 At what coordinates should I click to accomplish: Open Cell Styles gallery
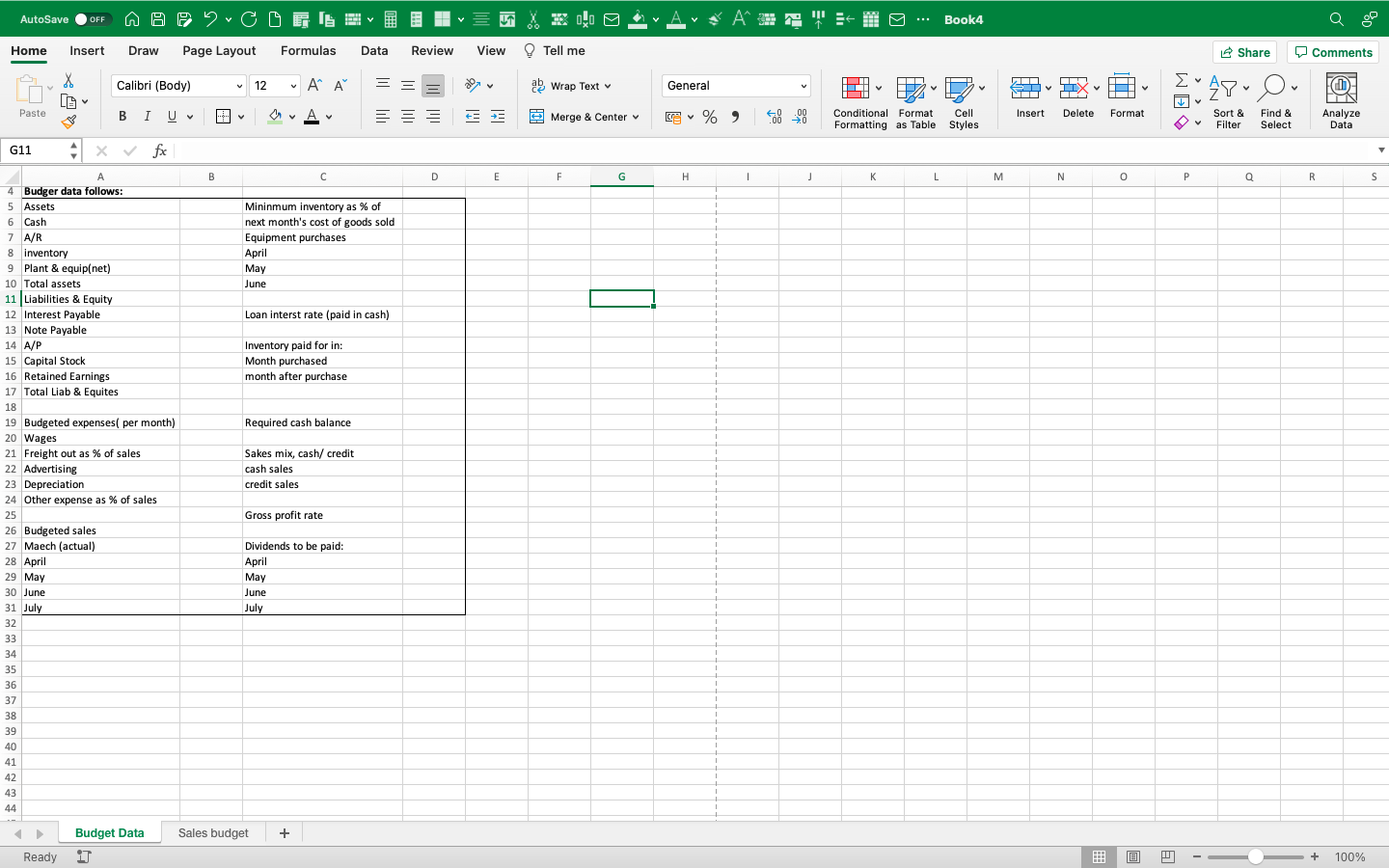click(x=964, y=101)
